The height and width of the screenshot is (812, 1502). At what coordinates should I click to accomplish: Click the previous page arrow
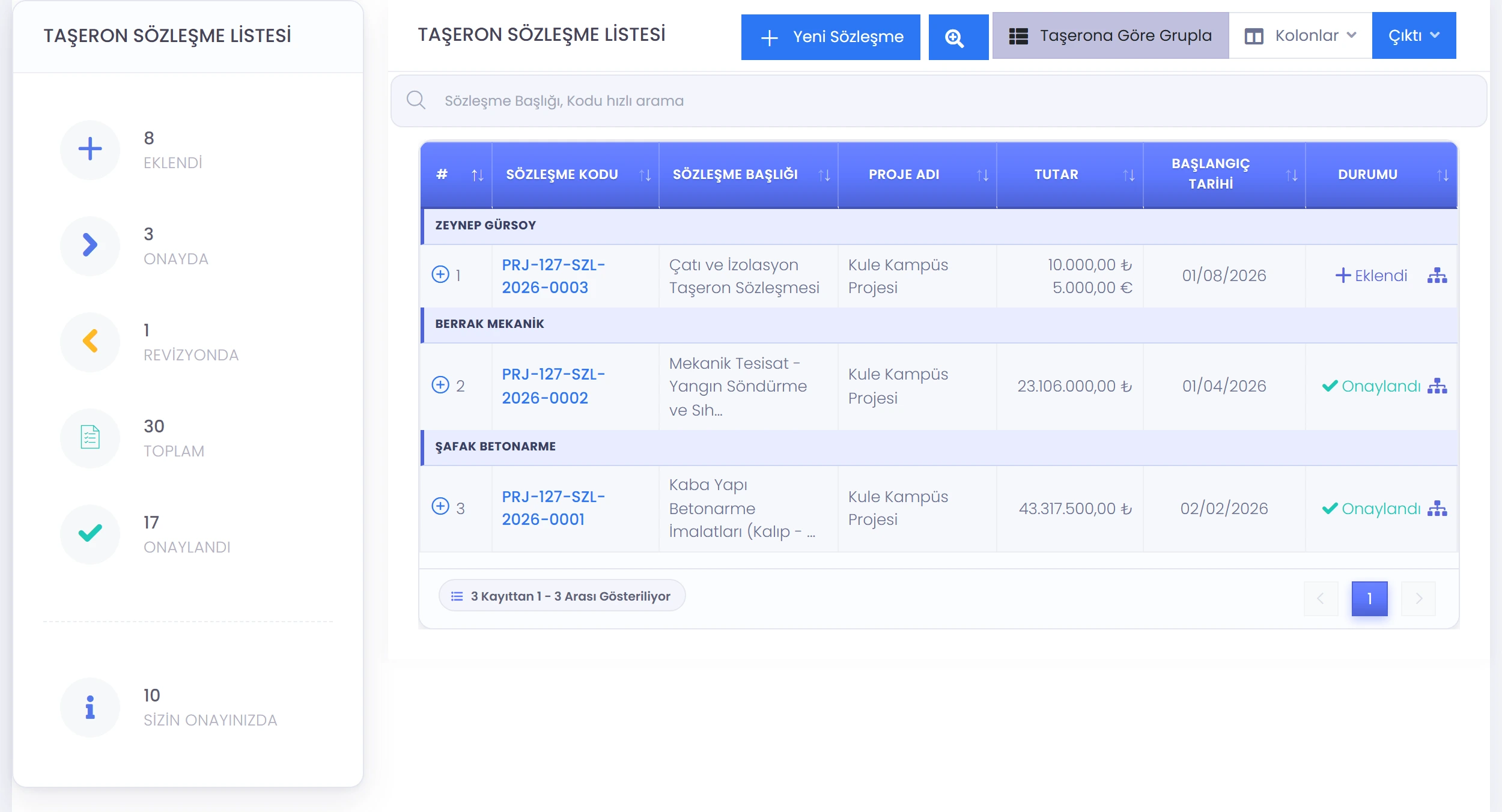1321,598
